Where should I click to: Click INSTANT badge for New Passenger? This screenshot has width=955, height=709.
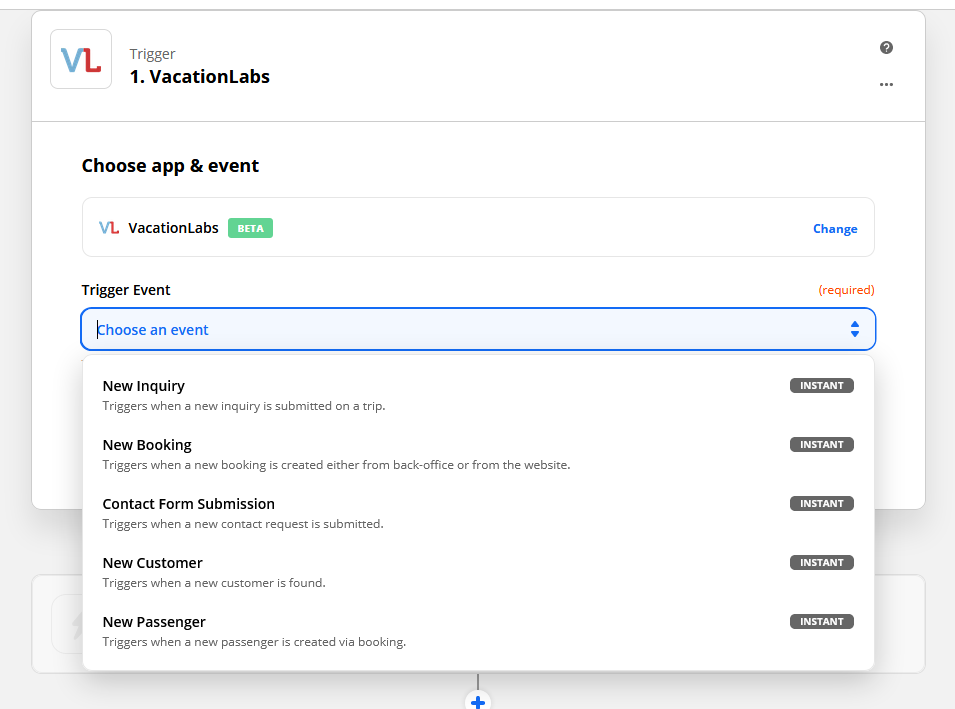pyautogui.click(x=822, y=622)
